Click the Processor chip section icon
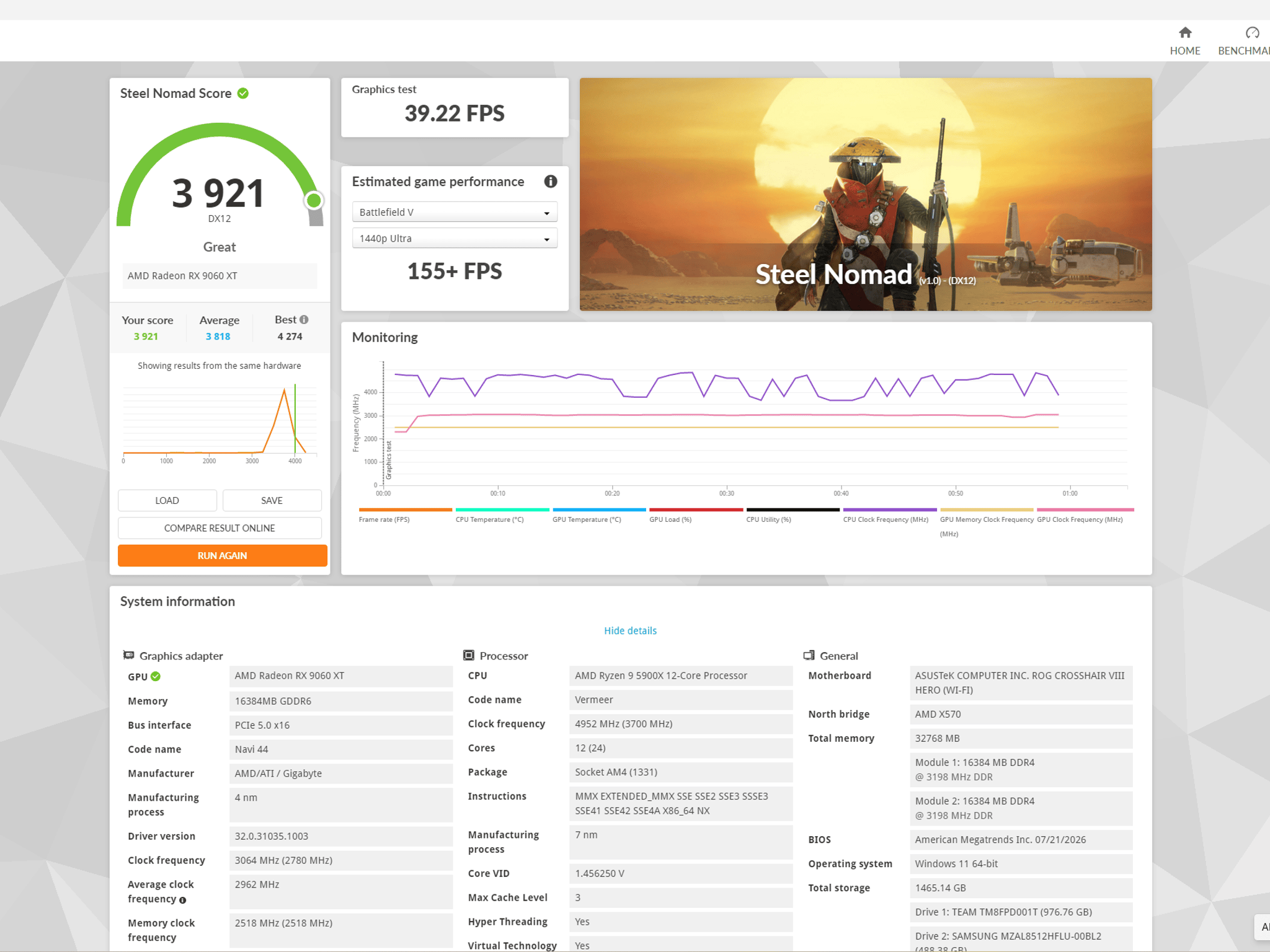The width and height of the screenshot is (1270, 952). pos(469,655)
